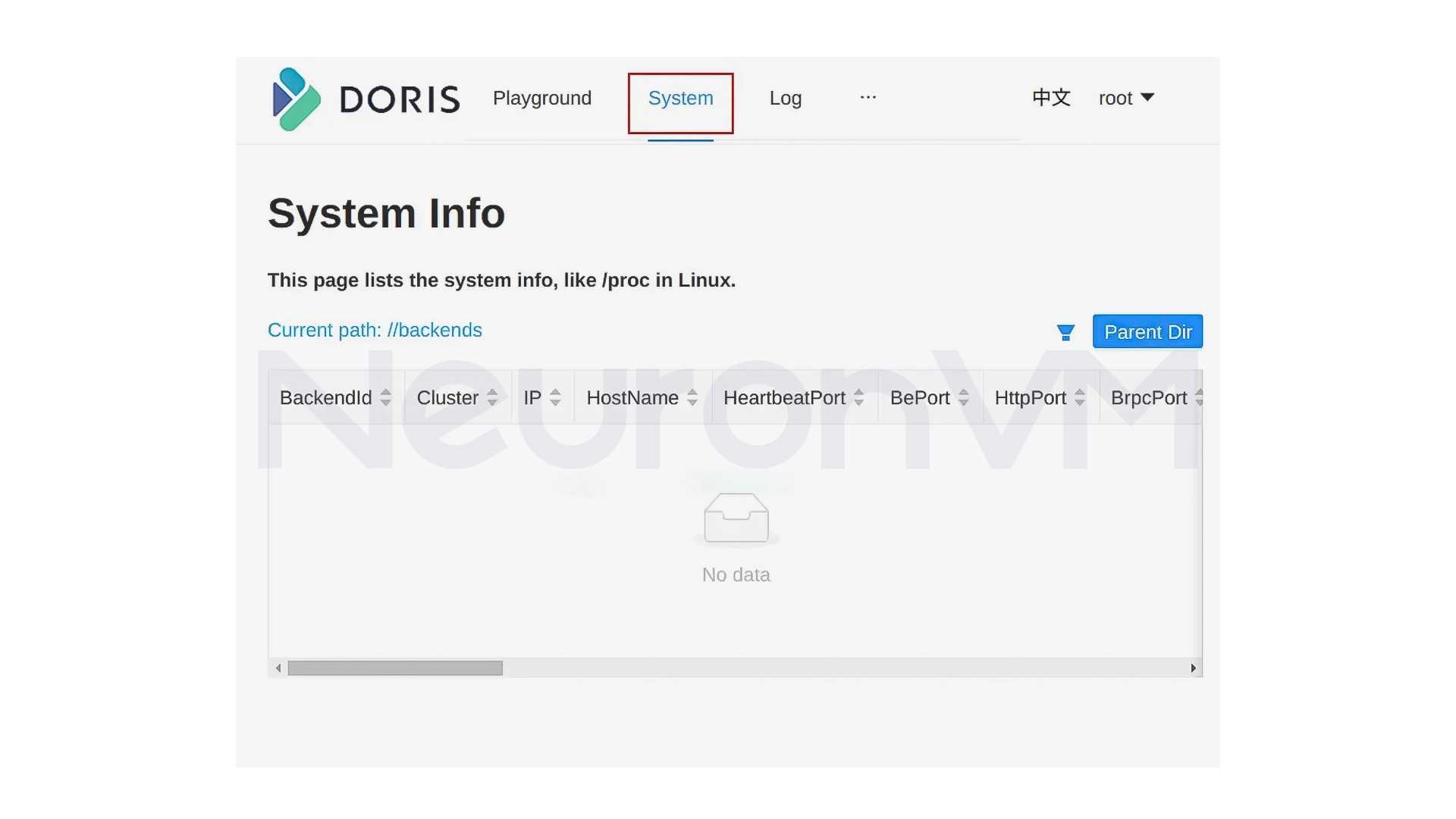The height and width of the screenshot is (819, 1456).
Task: Sort by the BrpcPort column arrows
Action: (1199, 397)
